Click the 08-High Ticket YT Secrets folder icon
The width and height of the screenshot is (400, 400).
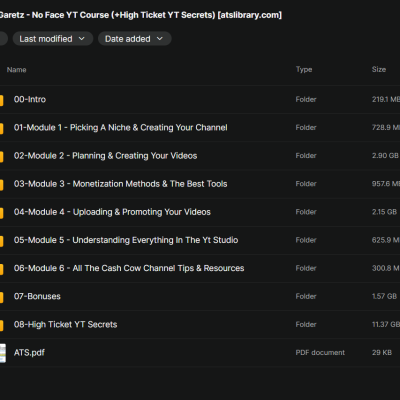click(1, 325)
